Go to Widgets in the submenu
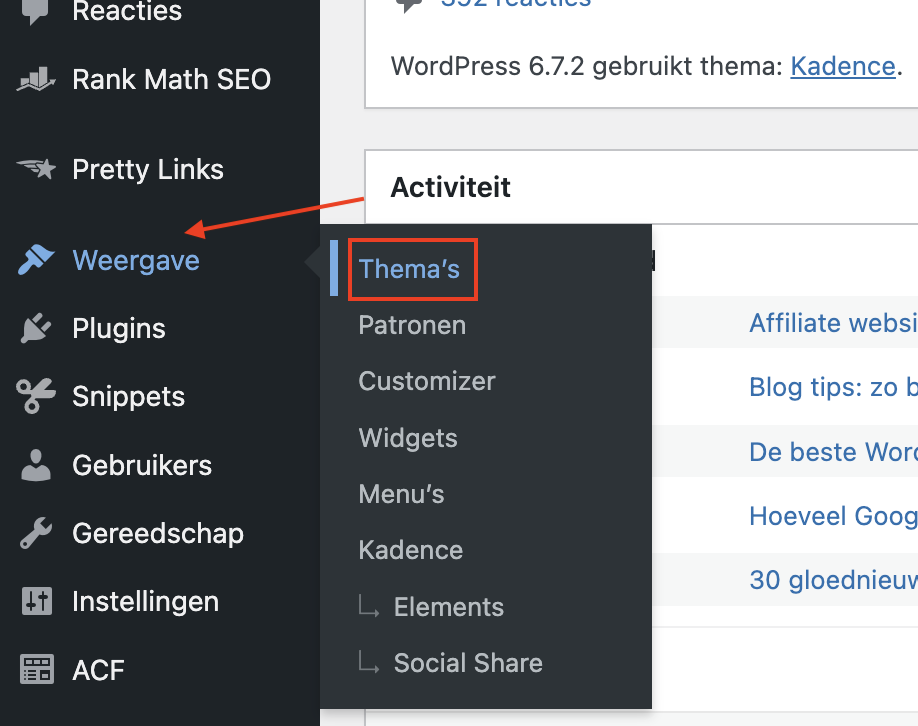This screenshot has width=918, height=726. point(408,438)
